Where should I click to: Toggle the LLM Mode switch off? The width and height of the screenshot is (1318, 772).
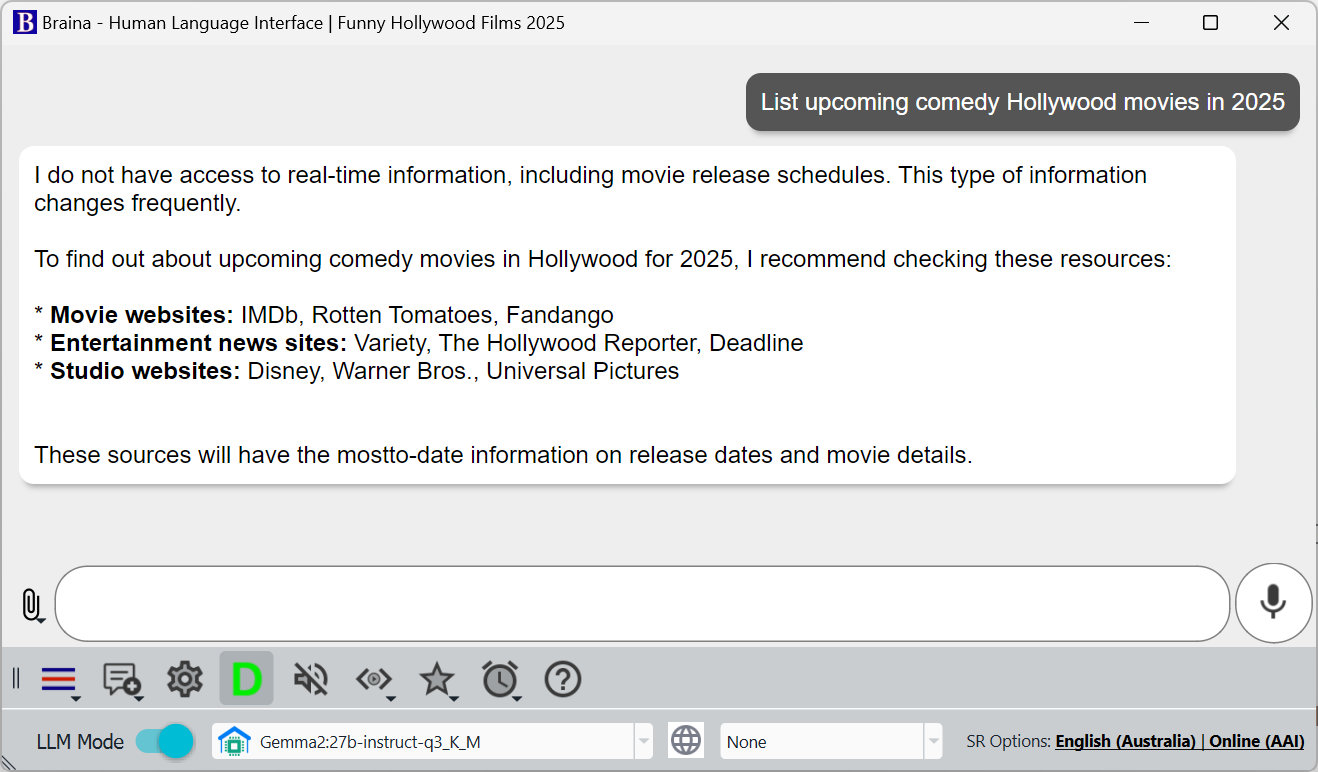163,741
